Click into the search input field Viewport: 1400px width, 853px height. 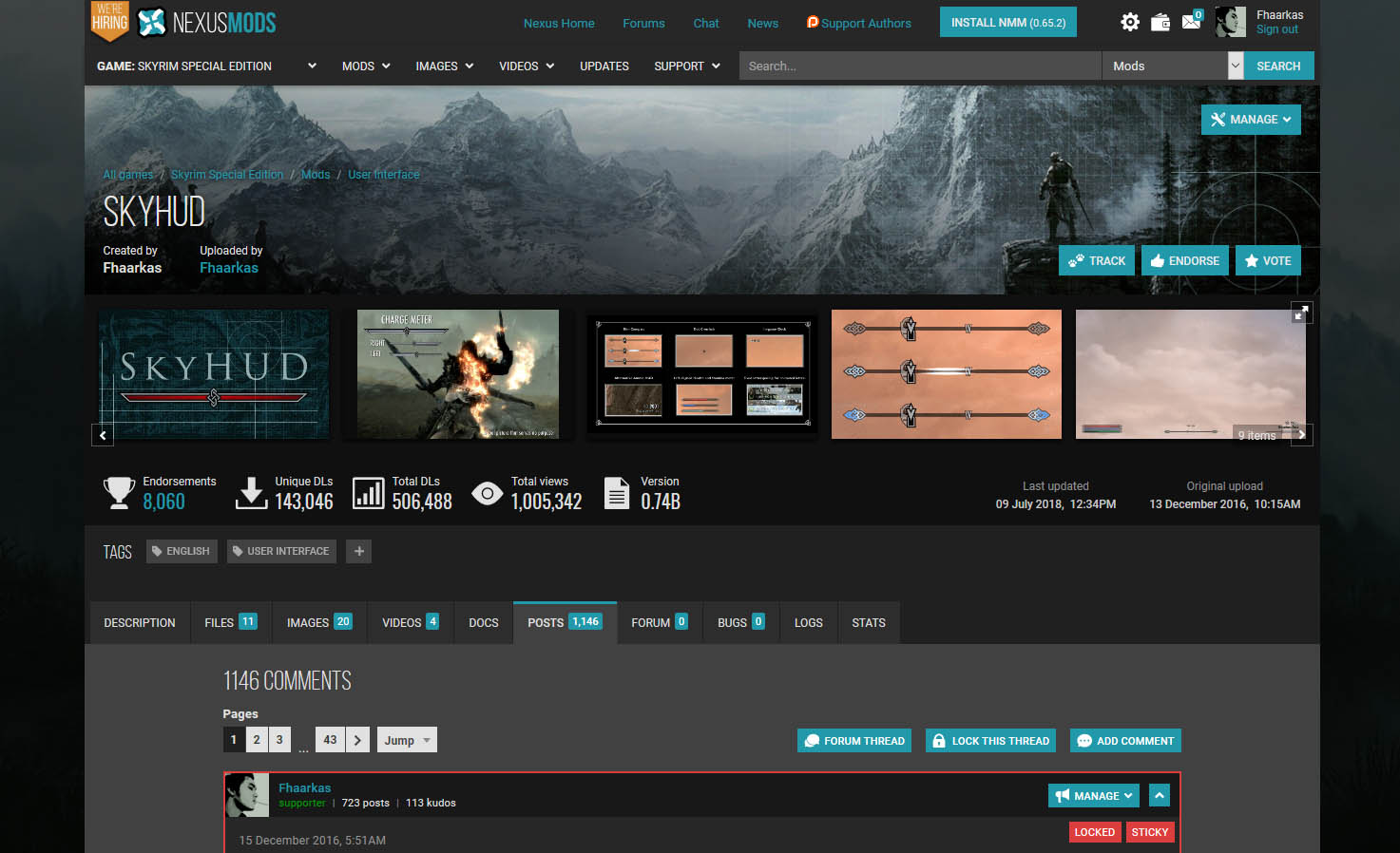click(x=919, y=66)
